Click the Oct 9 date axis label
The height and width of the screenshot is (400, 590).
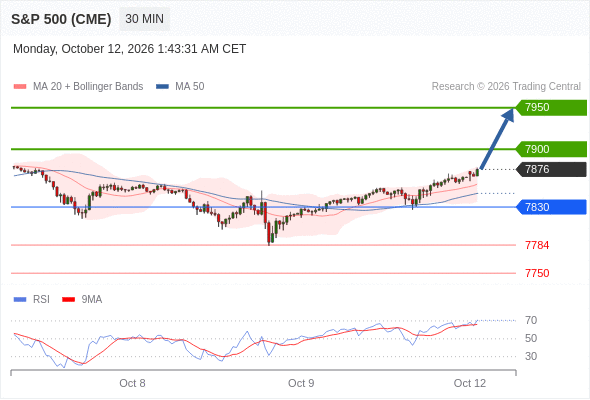click(x=301, y=383)
